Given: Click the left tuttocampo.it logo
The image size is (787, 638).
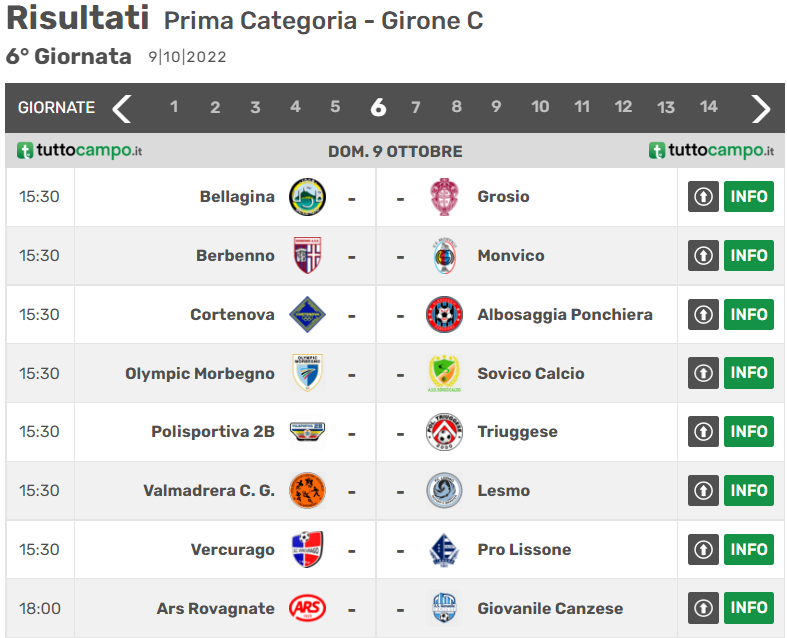Looking at the screenshot, I should pyautogui.click(x=80, y=151).
